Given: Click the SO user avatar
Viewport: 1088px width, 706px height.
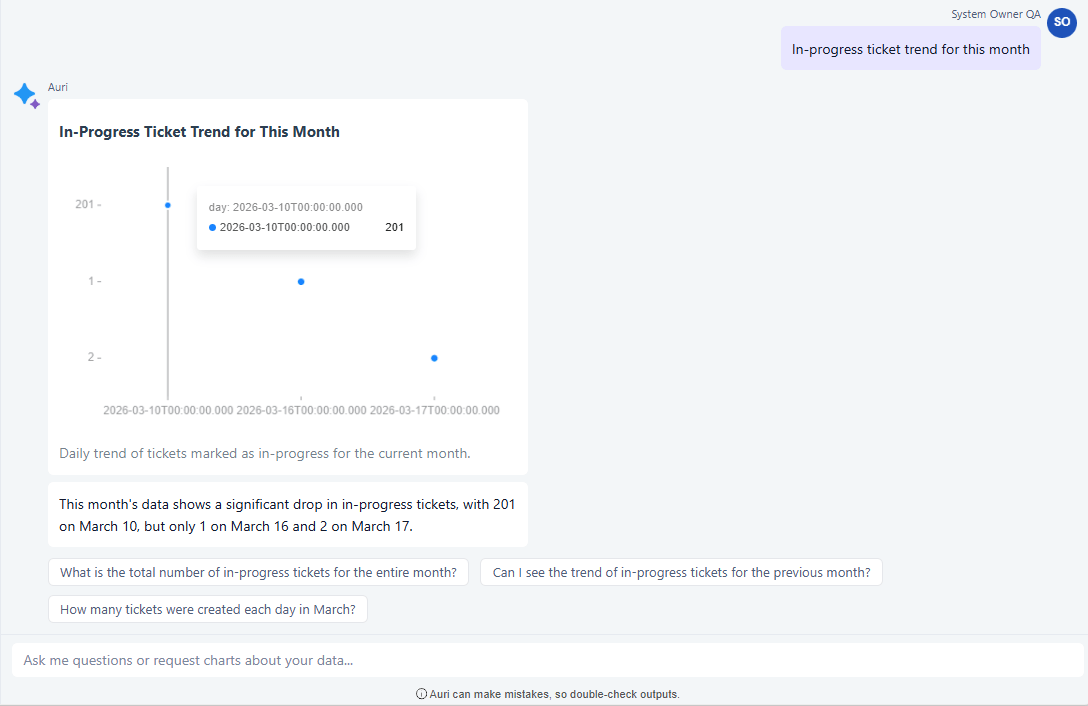Looking at the screenshot, I should [1061, 22].
